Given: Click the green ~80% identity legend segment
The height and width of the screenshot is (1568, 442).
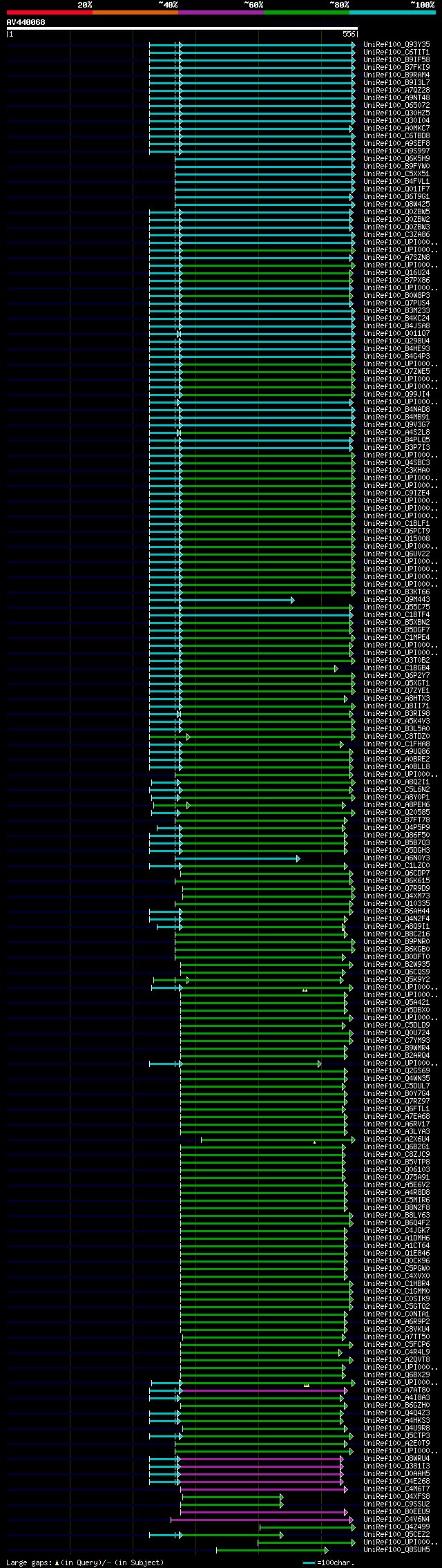Looking at the screenshot, I should 306,12.
